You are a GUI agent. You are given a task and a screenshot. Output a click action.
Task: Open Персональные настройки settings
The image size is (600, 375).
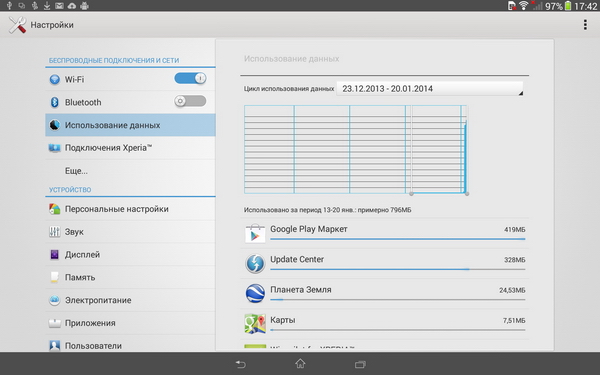[x=130, y=209]
